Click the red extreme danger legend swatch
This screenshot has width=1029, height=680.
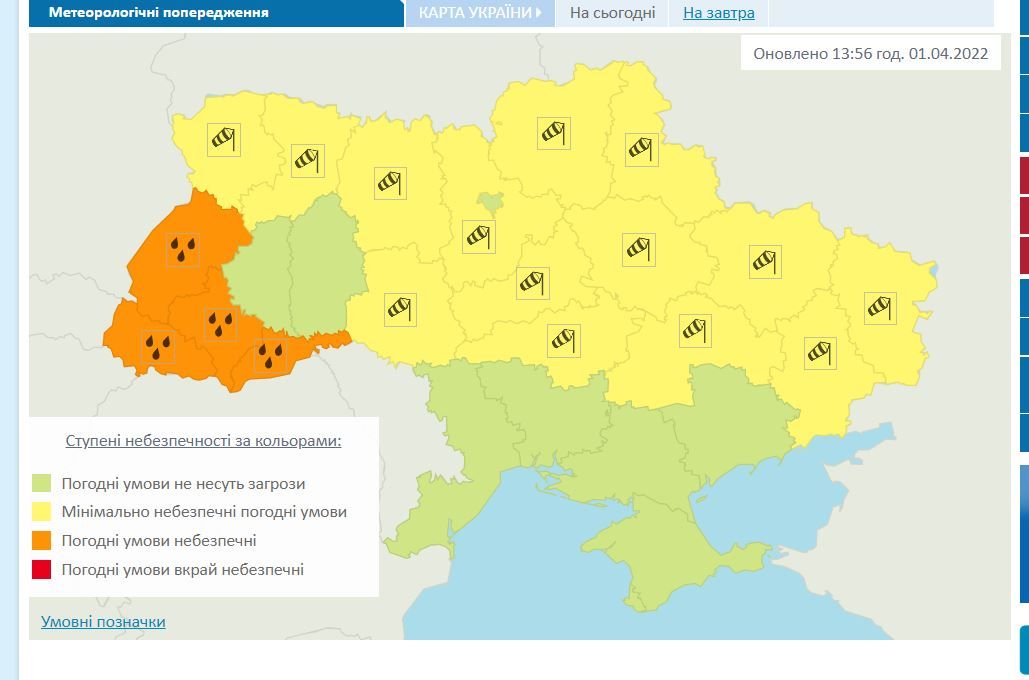[41, 570]
